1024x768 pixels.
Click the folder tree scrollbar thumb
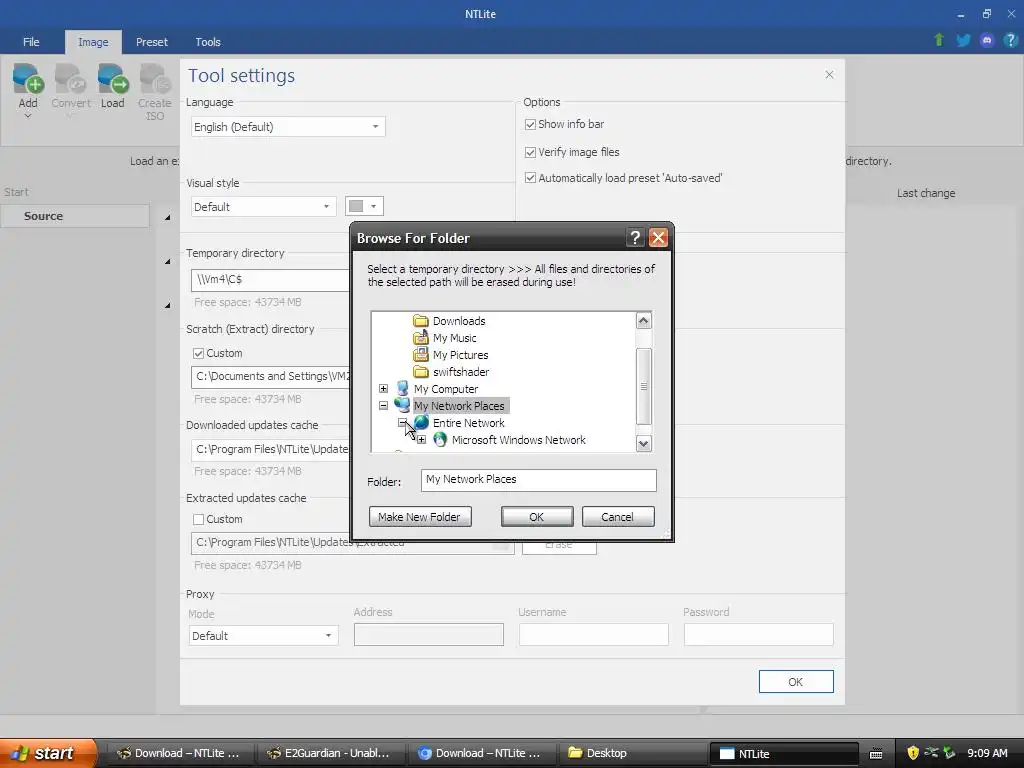pos(643,386)
